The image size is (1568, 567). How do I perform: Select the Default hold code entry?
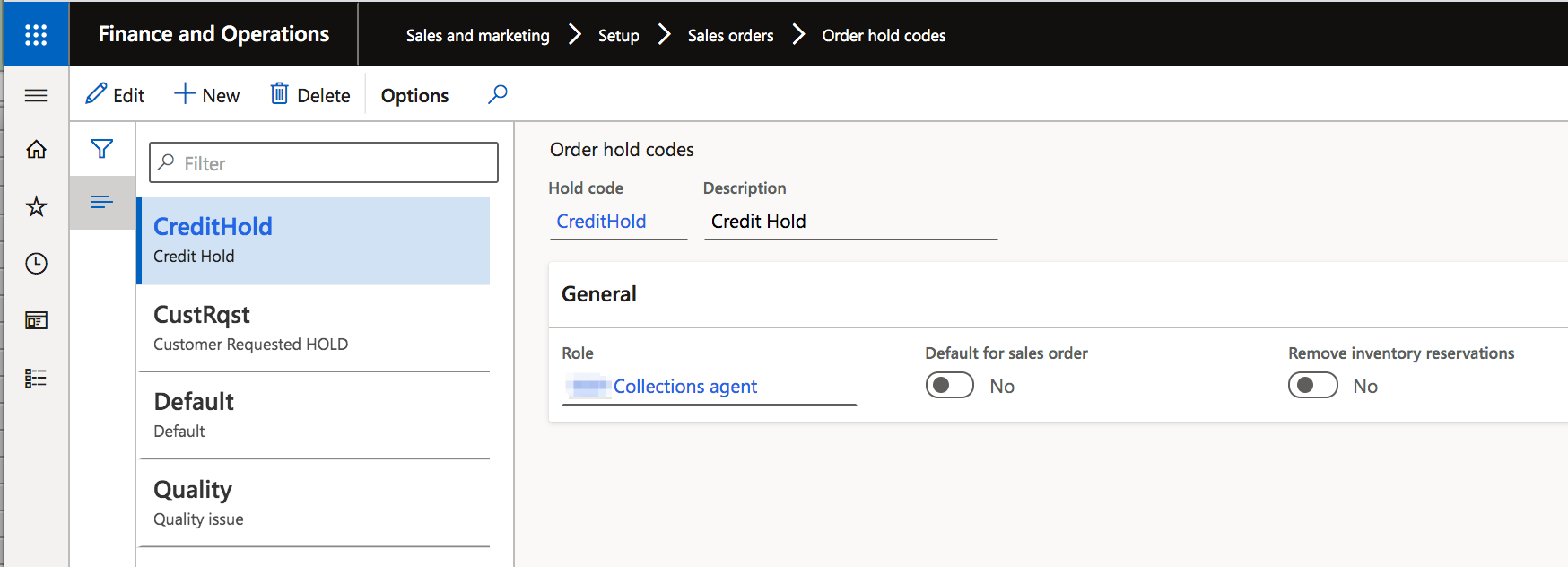click(314, 415)
